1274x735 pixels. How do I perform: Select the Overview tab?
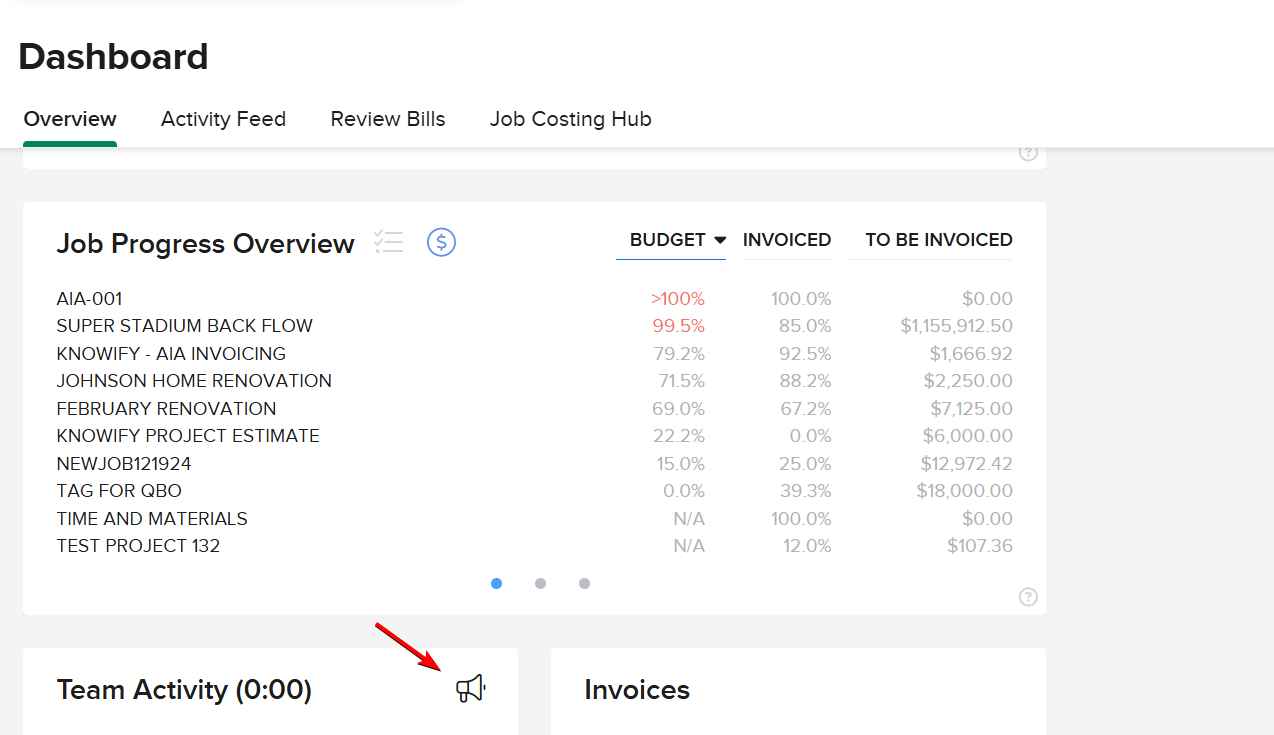69,119
